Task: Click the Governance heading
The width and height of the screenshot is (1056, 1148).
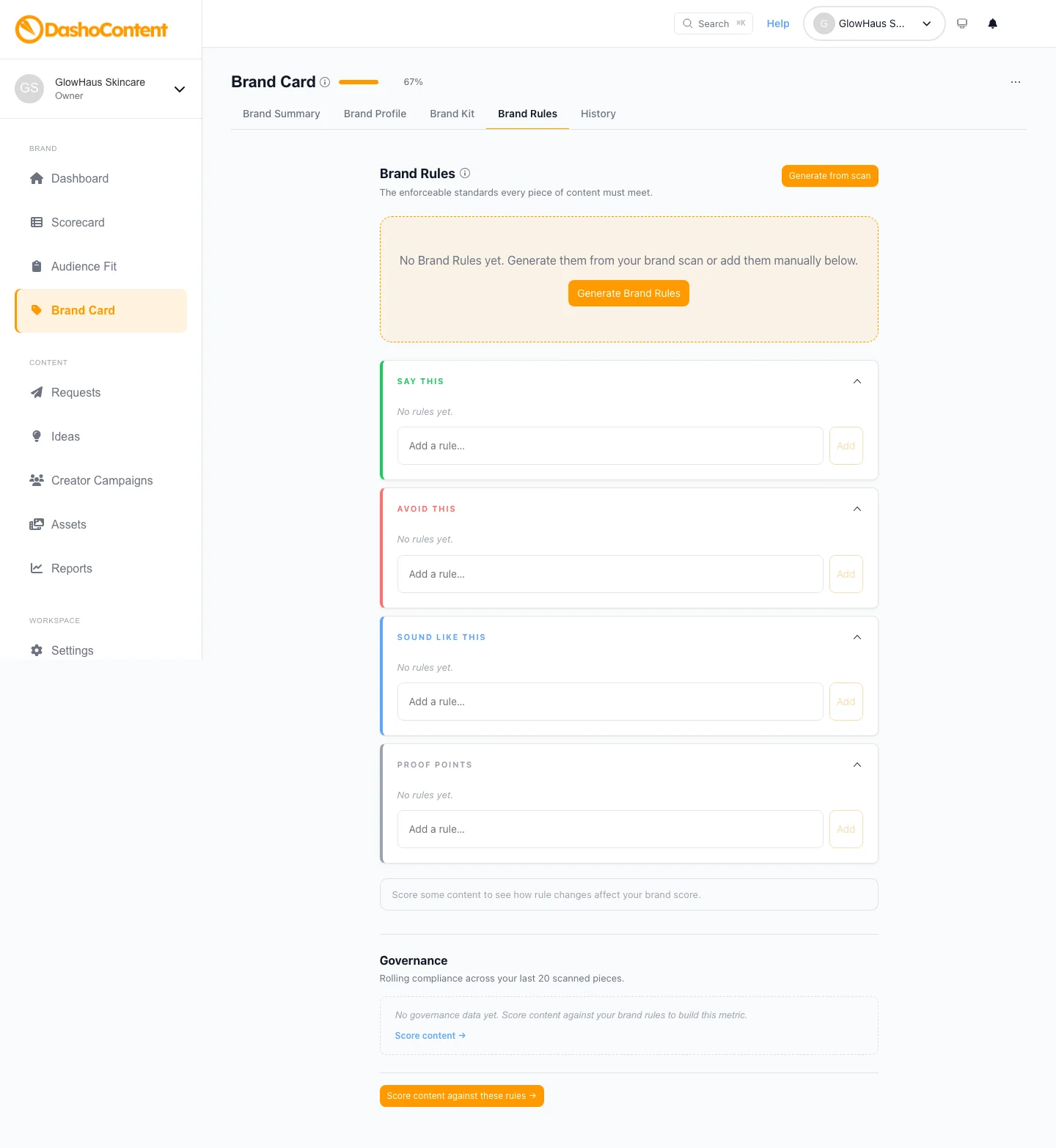Action: (x=414, y=960)
